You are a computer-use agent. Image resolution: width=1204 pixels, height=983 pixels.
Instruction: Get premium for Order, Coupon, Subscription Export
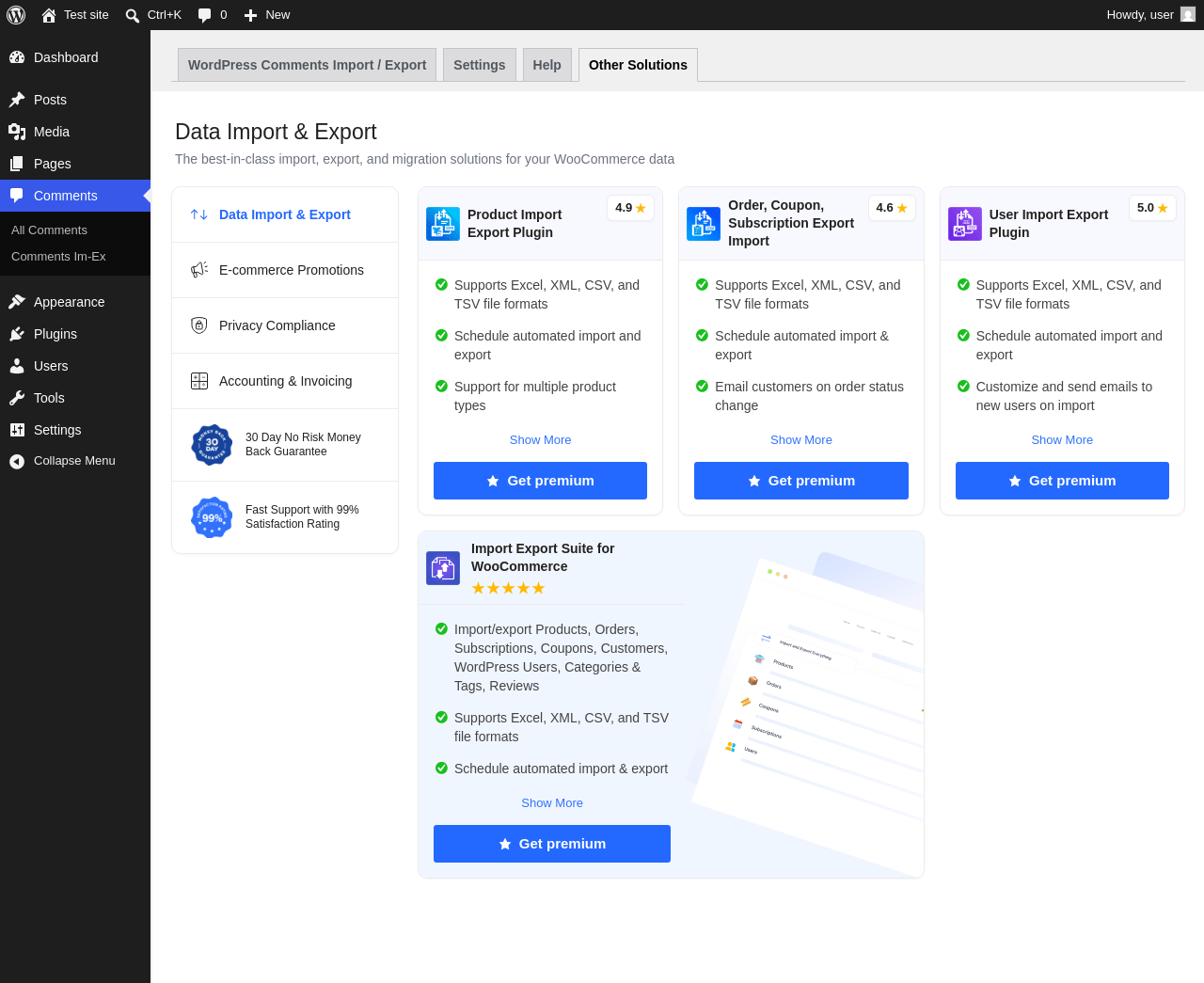coord(801,481)
